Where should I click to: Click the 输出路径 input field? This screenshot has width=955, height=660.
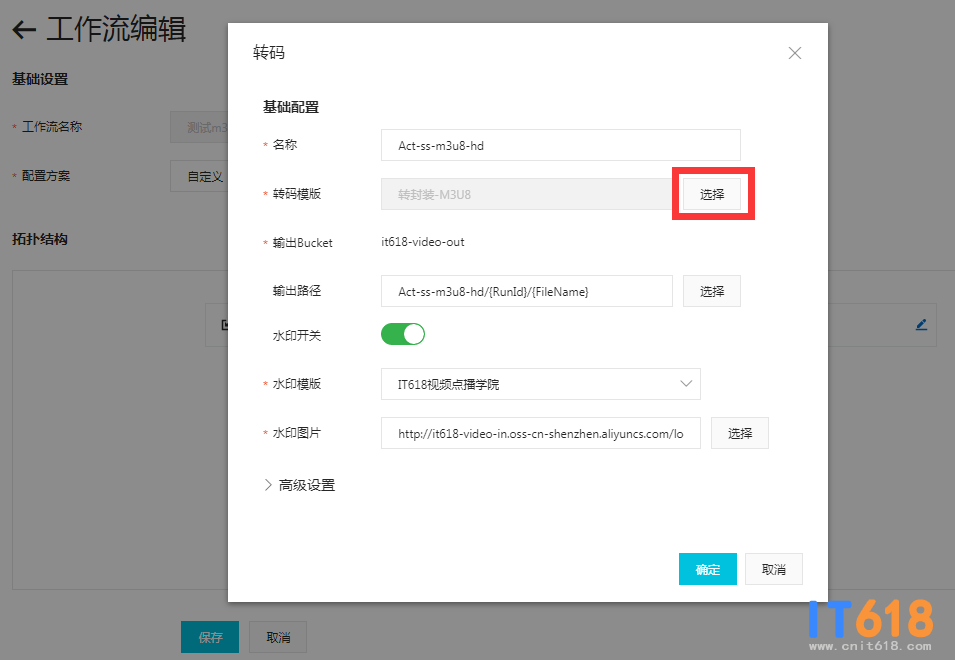(x=527, y=291)
